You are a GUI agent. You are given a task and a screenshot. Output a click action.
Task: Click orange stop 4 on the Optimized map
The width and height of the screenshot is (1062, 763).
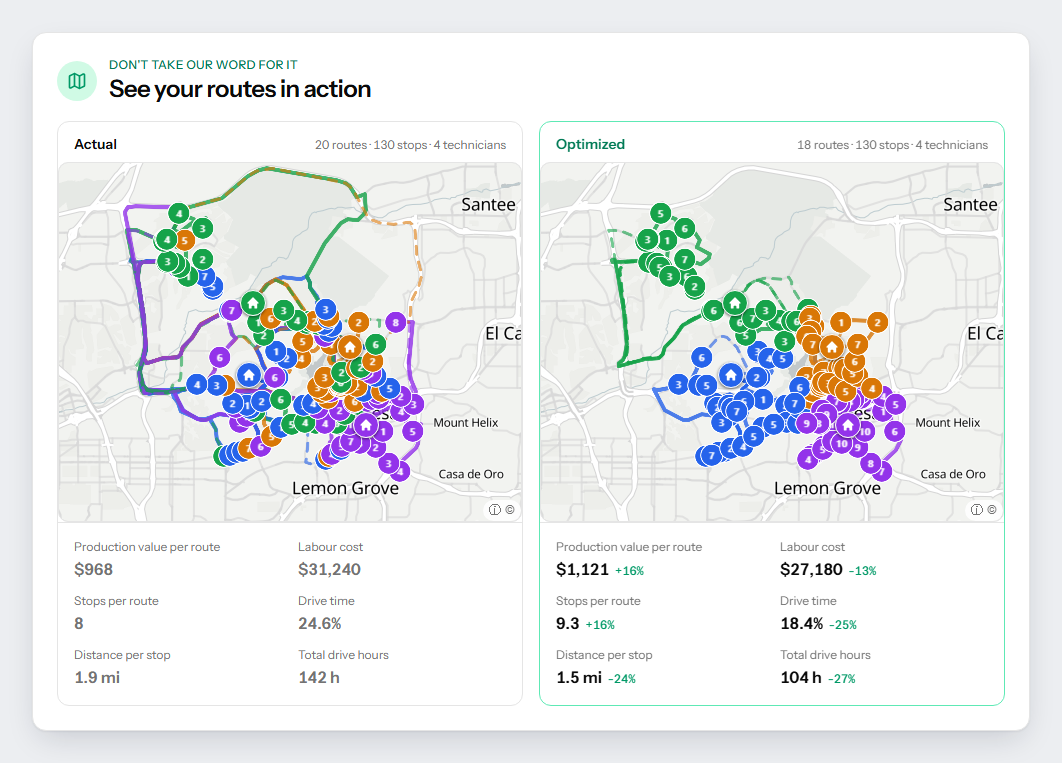(x=872, y=389)
